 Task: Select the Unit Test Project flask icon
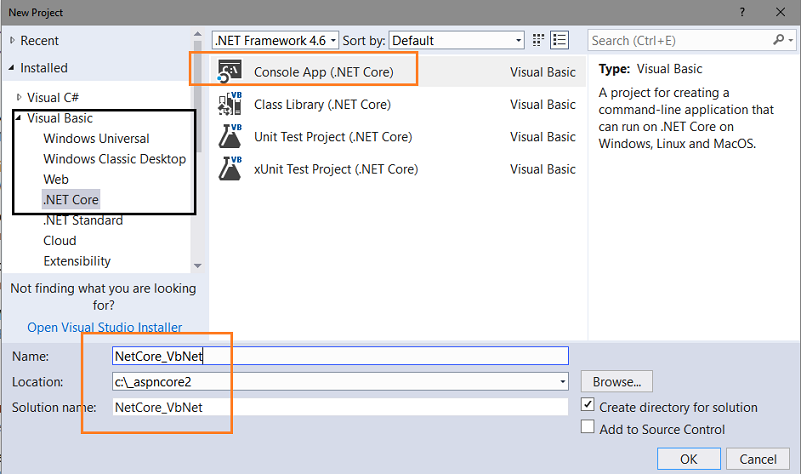click(x=230, y=136)
